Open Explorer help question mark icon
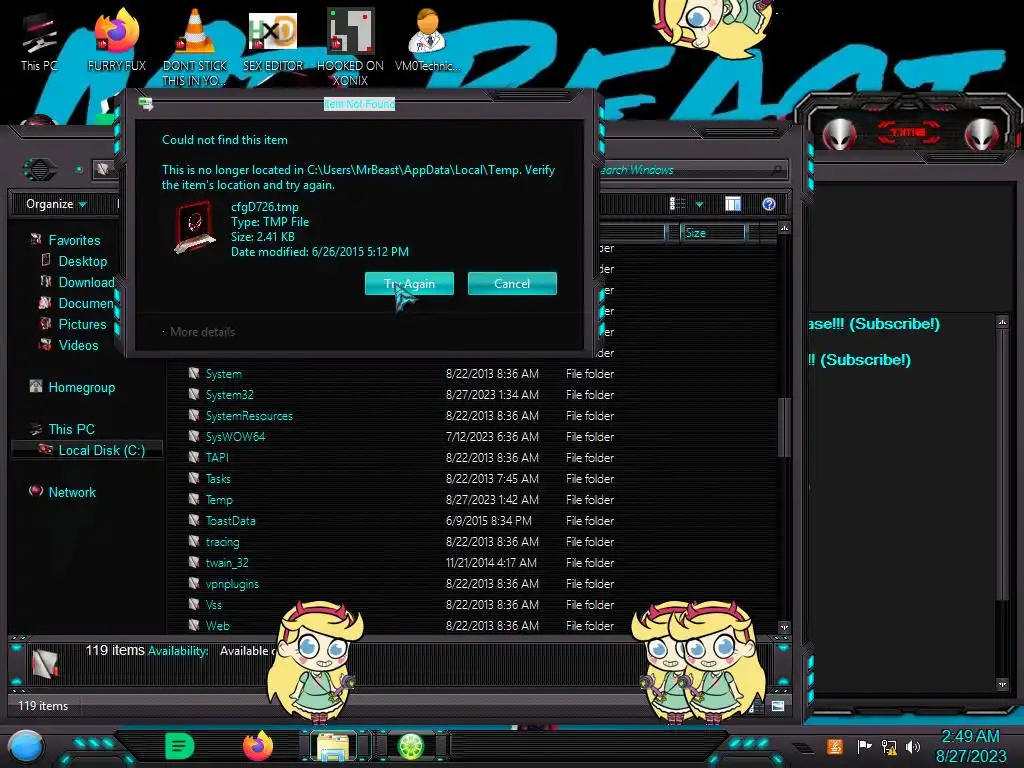The width and height of the screenshot is (1024, 768). tap(769, 204)
